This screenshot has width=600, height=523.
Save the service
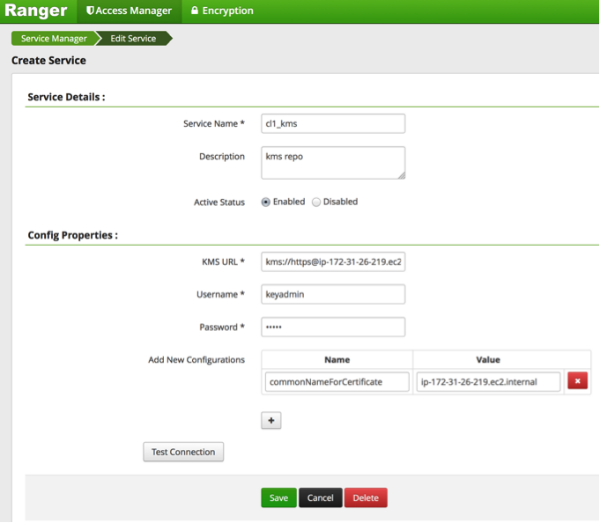pos(278,498)
